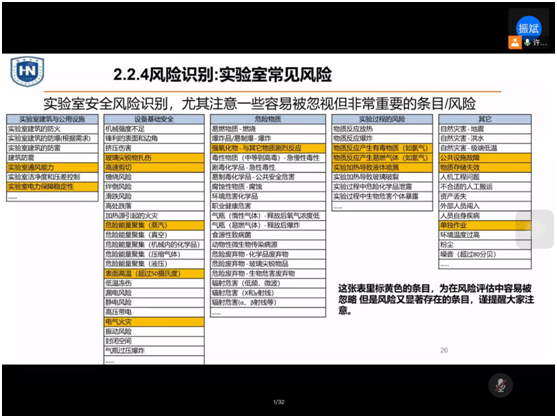
Task: Click the truncated 许... participant name
Action: (540, 43)
